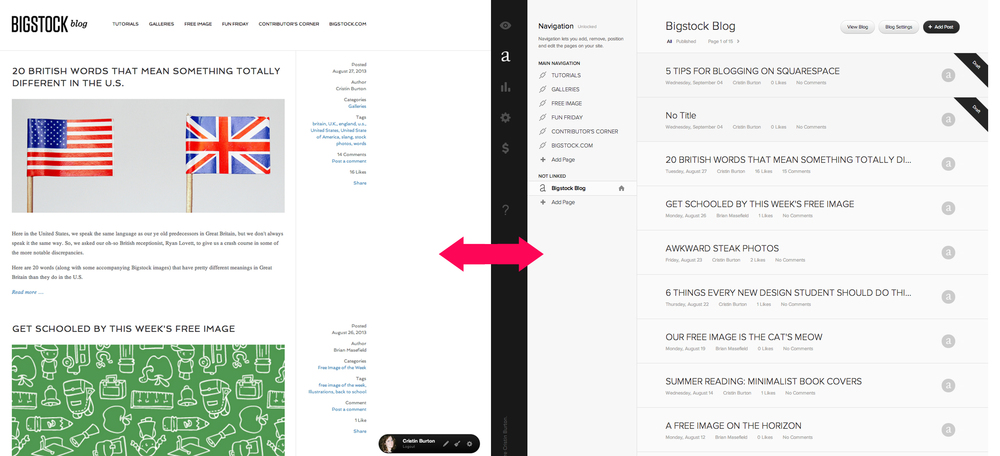
Task: Click author avatar on A FREE IMAGE ON THE HORIZON row
Action: 948,430
